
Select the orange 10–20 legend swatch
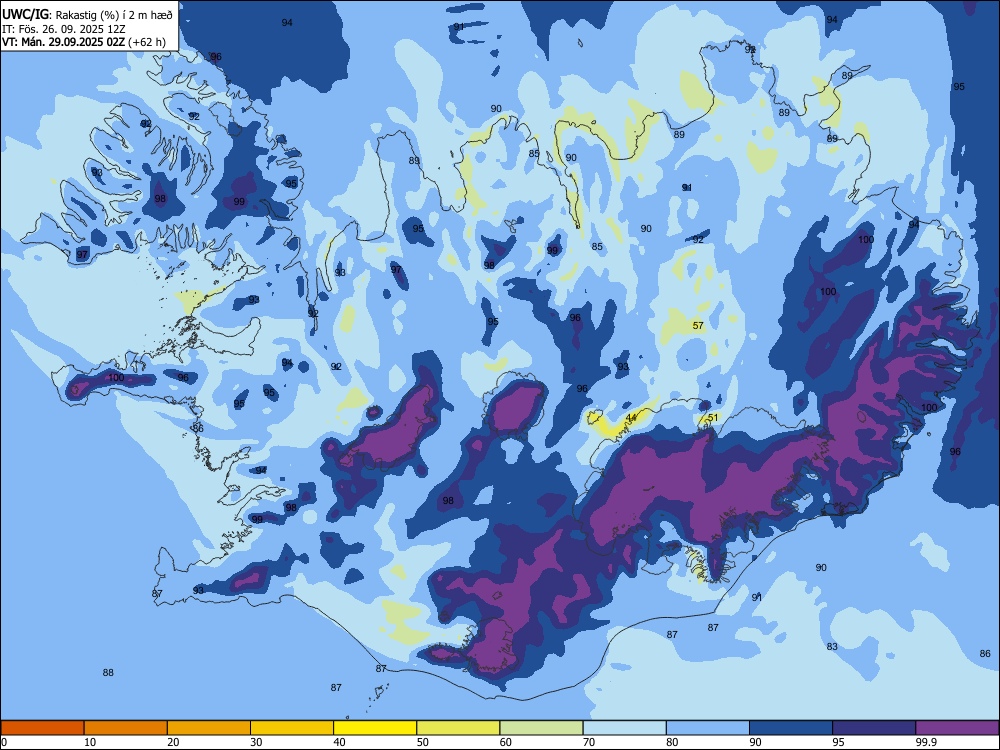coord(126,728)
